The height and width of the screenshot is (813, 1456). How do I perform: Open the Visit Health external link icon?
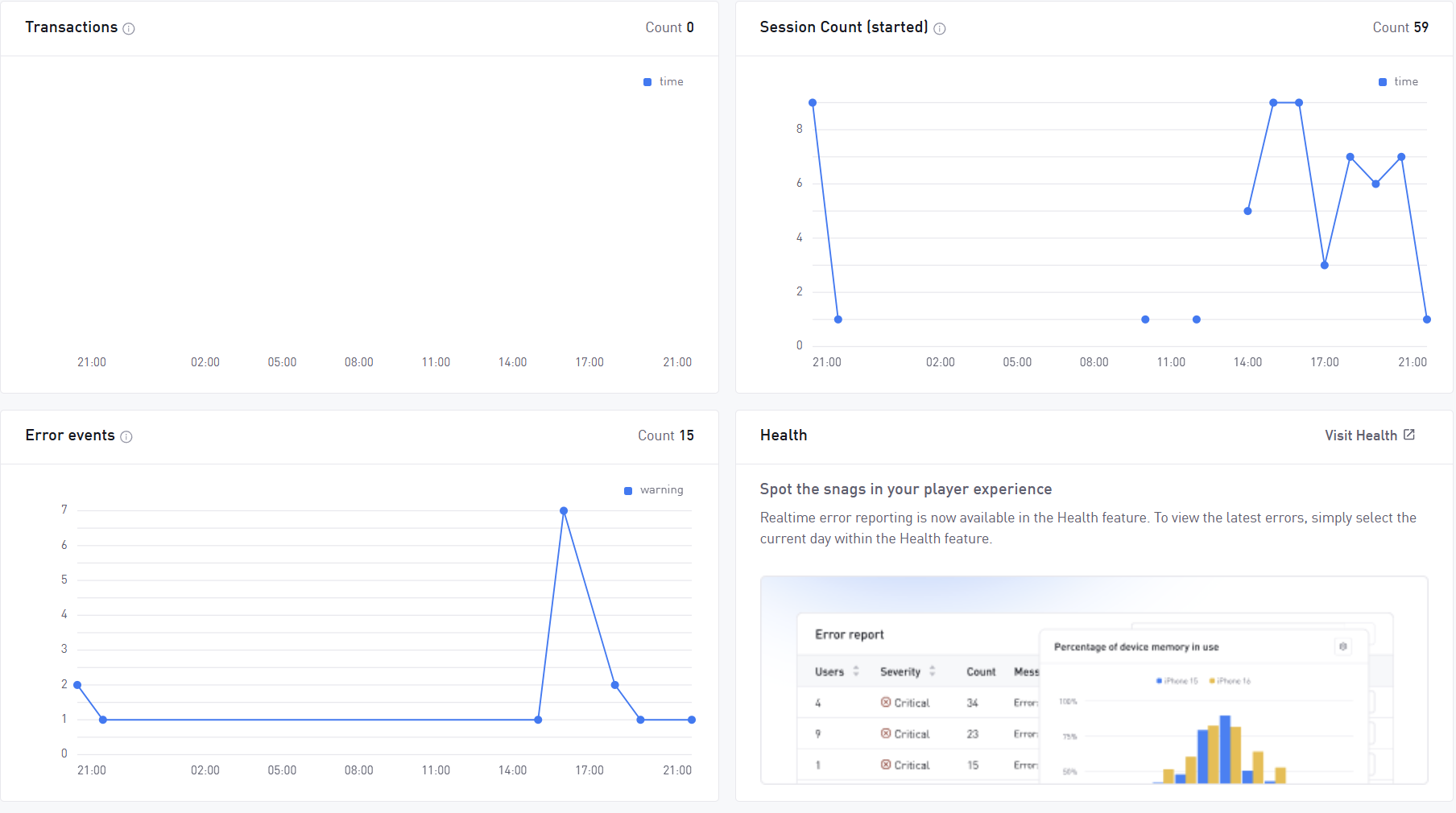tap(1409, 435)
